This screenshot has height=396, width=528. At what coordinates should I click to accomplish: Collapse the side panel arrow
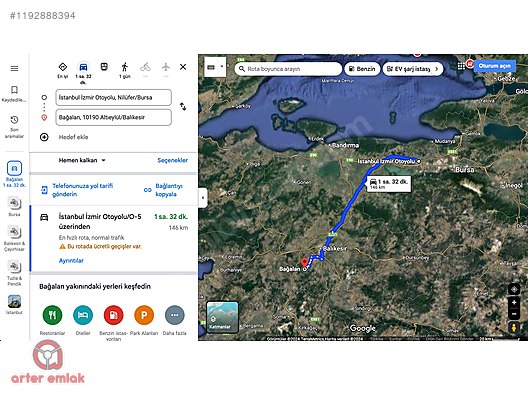point(202,197)
